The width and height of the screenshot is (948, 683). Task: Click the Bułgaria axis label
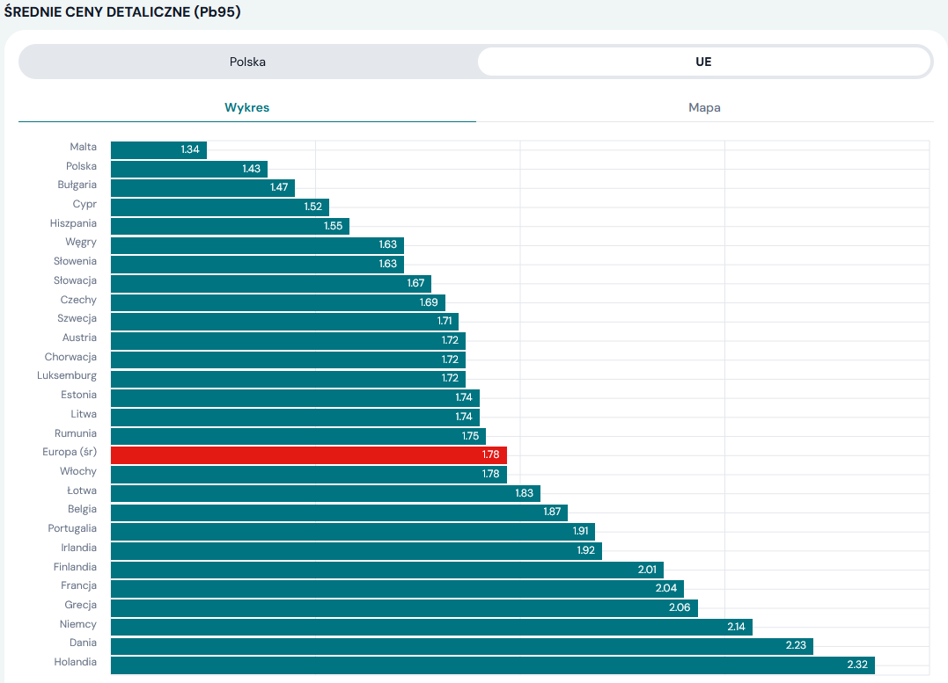point(77,185)
